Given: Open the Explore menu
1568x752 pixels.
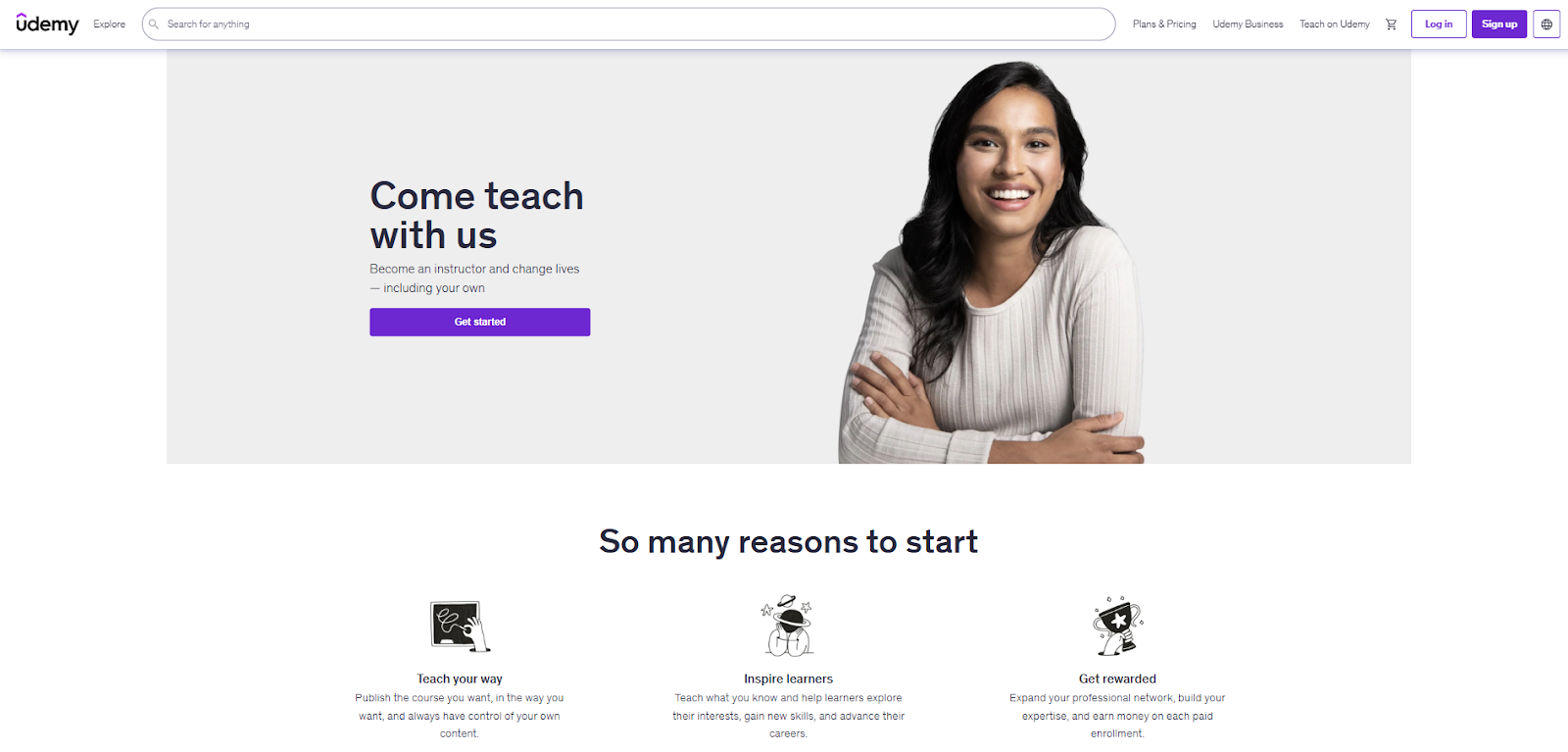Looking at the screenshot, I should tap(110, 24).
